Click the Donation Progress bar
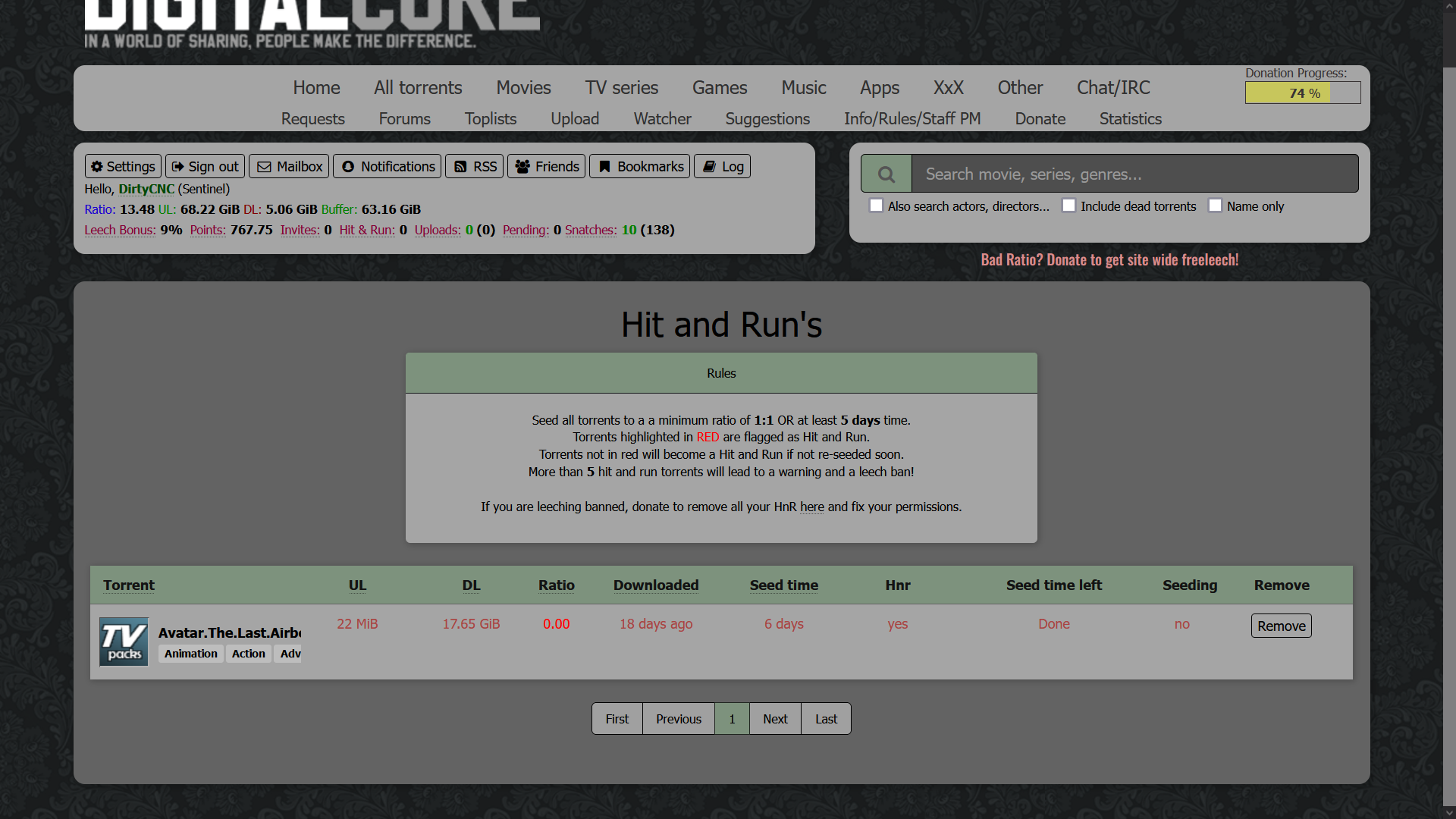Image resolution: width=1456 pixels, height=819 pixels. (1302, 93)
